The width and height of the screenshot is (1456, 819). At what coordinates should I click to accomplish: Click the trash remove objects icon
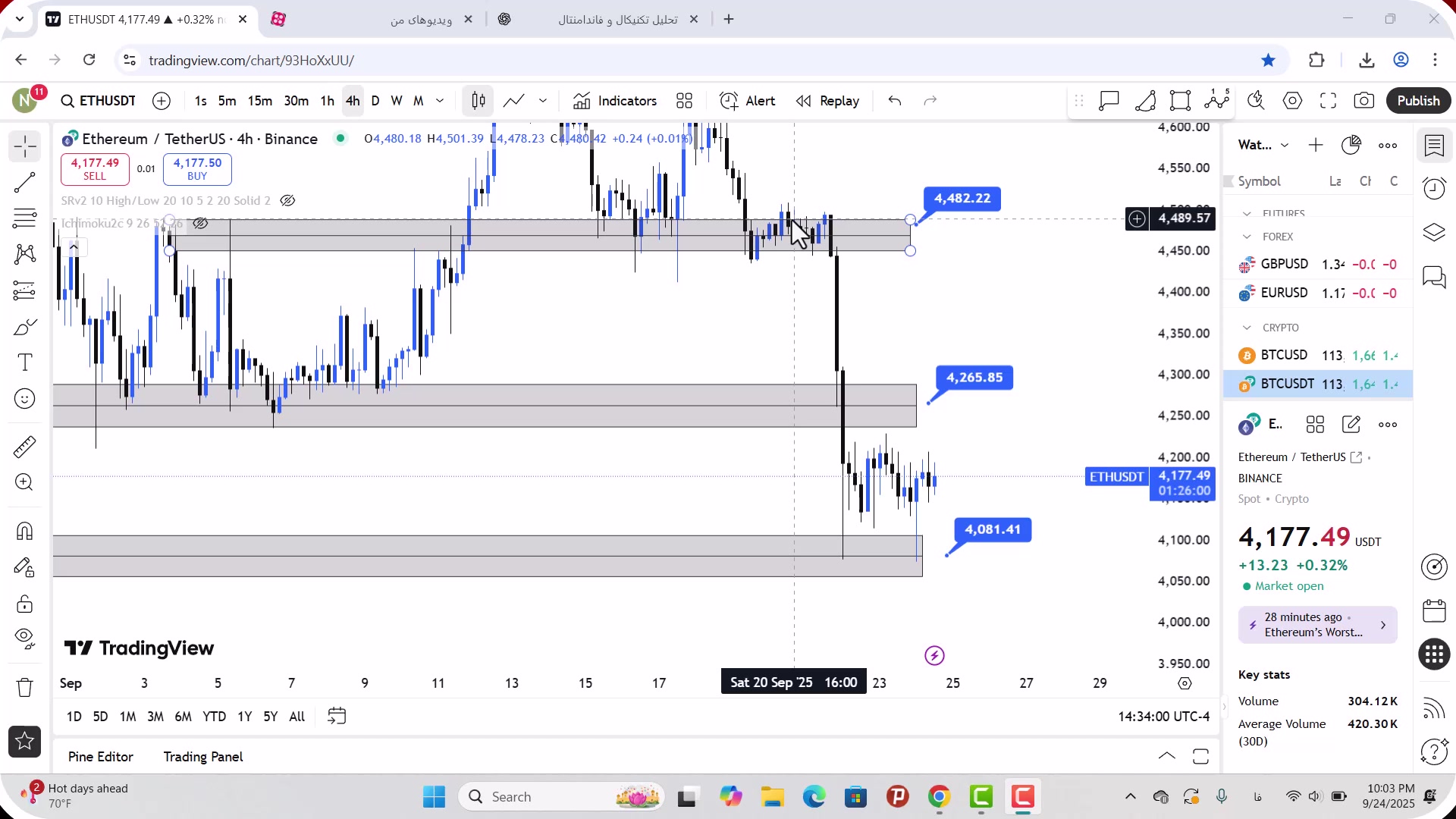pos(24,688)
